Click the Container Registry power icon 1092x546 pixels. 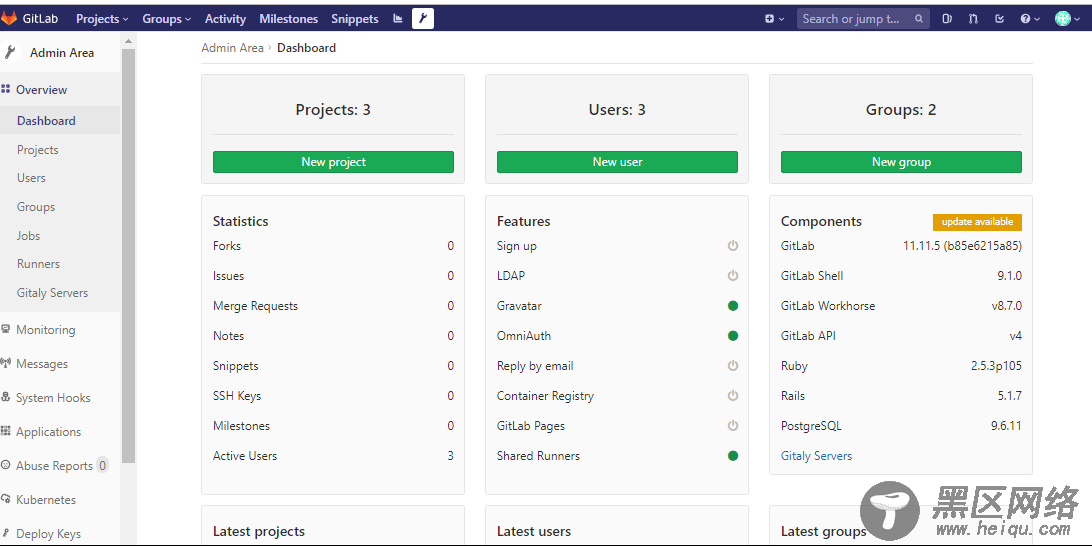click(733, 396)
